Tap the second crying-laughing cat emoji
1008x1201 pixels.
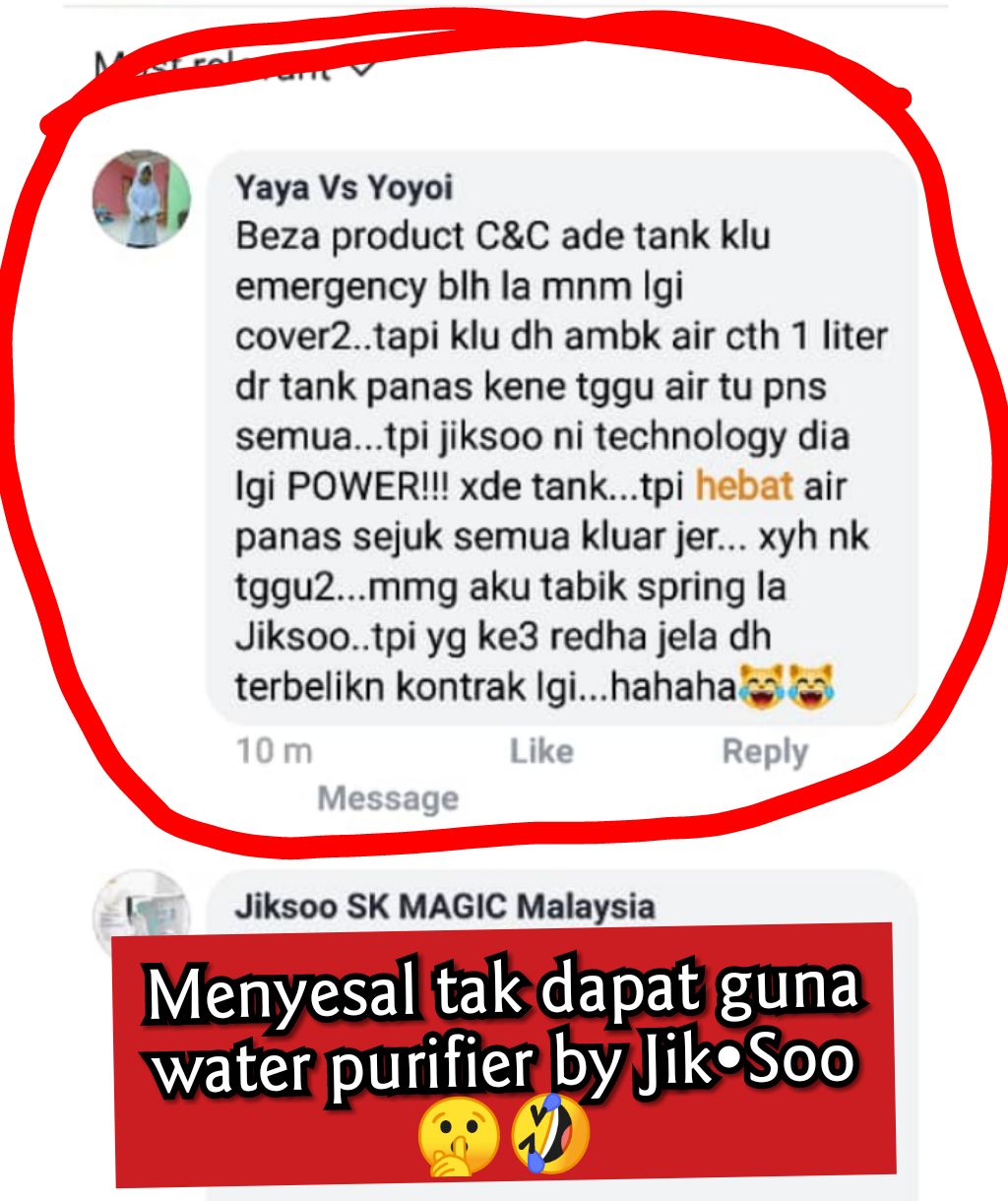tap(811, 686)
